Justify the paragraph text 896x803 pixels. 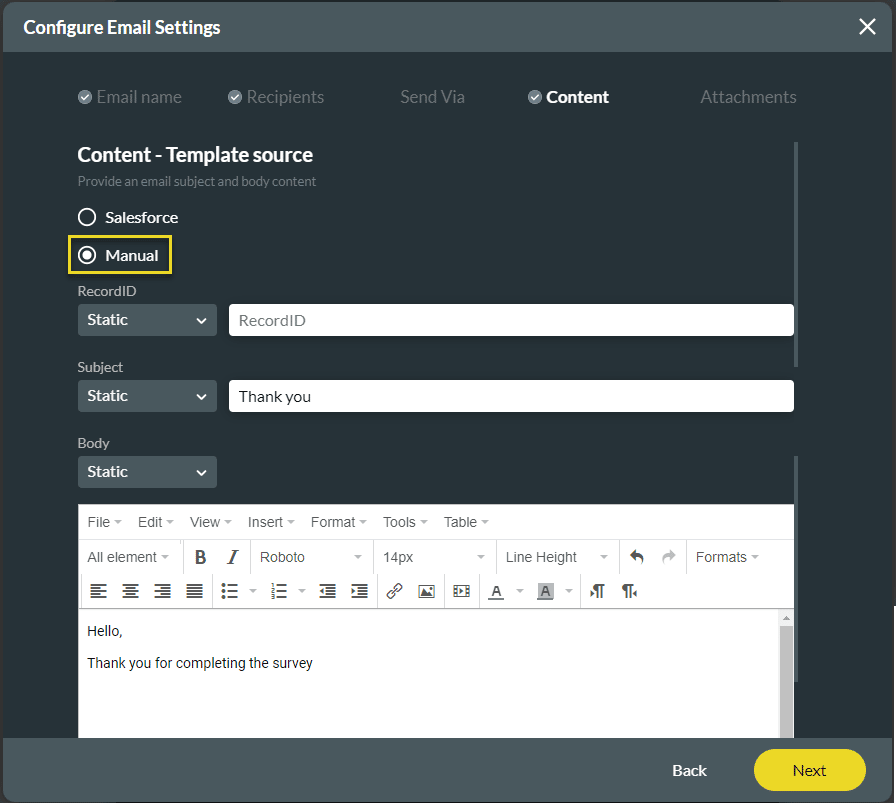pyautogui.click(x=195, y=591)
